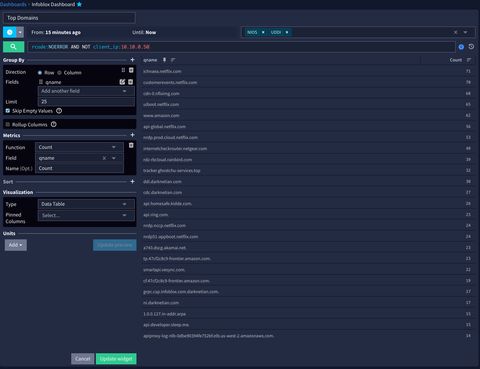This screenshot has height=369, width=480.
Task: Click the Top Domains widget title field
Action: (69, 18)
